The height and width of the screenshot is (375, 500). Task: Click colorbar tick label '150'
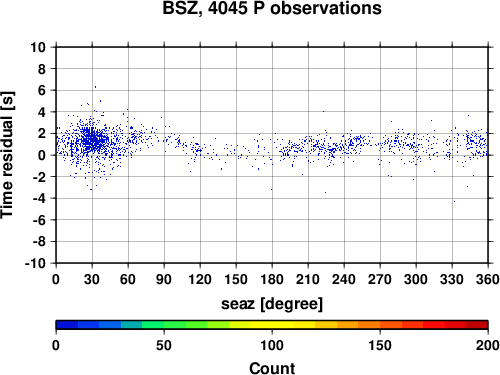click(380, 345)
